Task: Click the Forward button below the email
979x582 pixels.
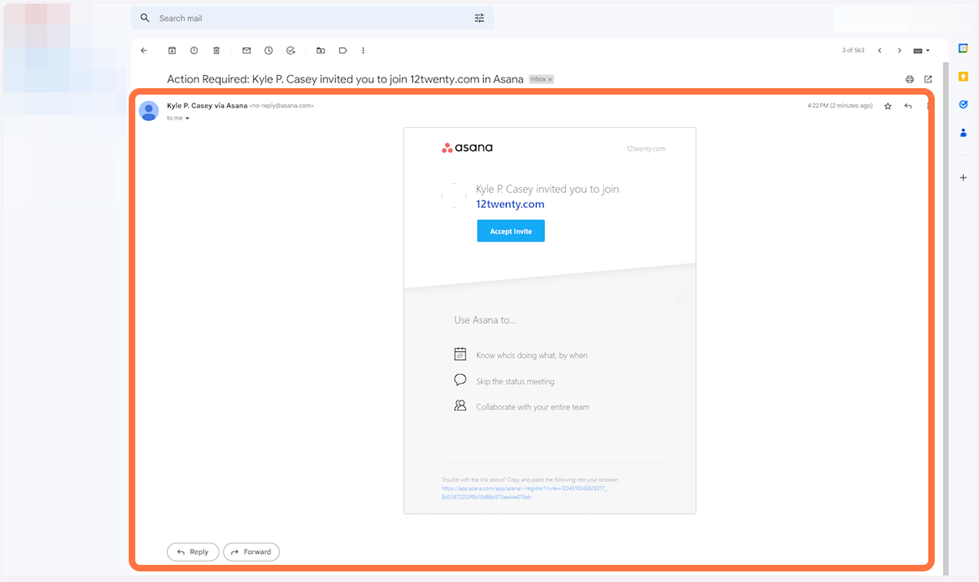Action: [251, 551]
